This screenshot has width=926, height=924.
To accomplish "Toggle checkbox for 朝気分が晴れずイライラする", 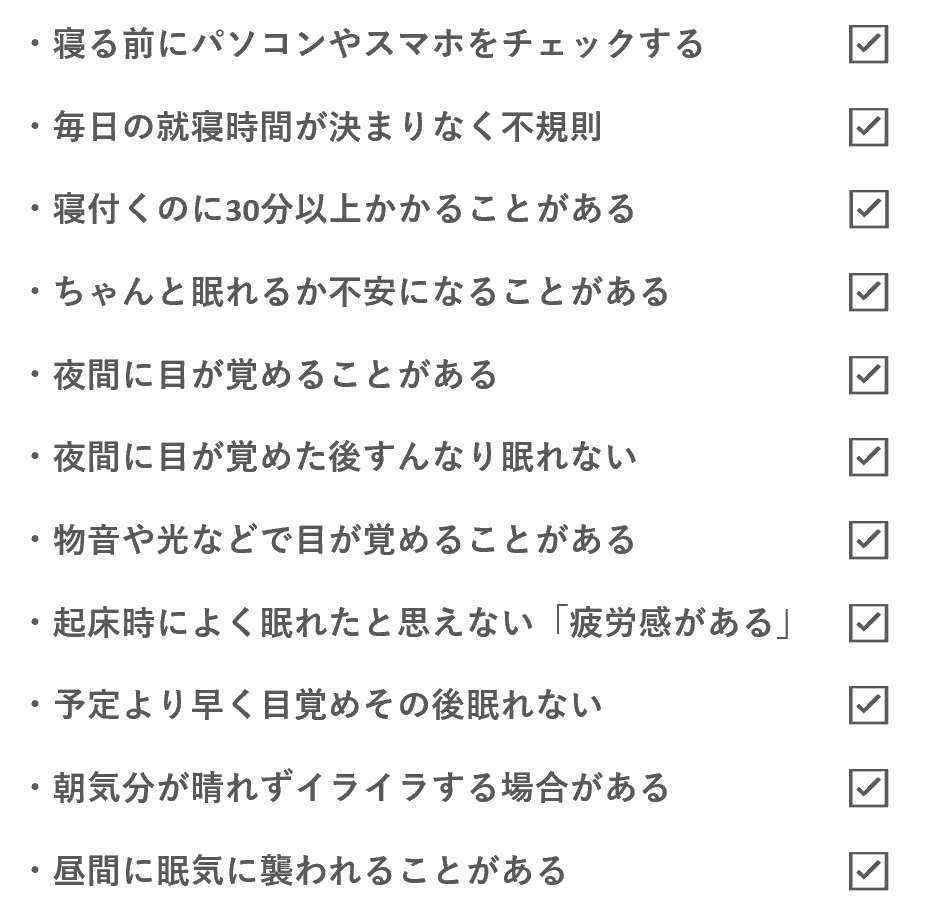I will coord(868,788).
